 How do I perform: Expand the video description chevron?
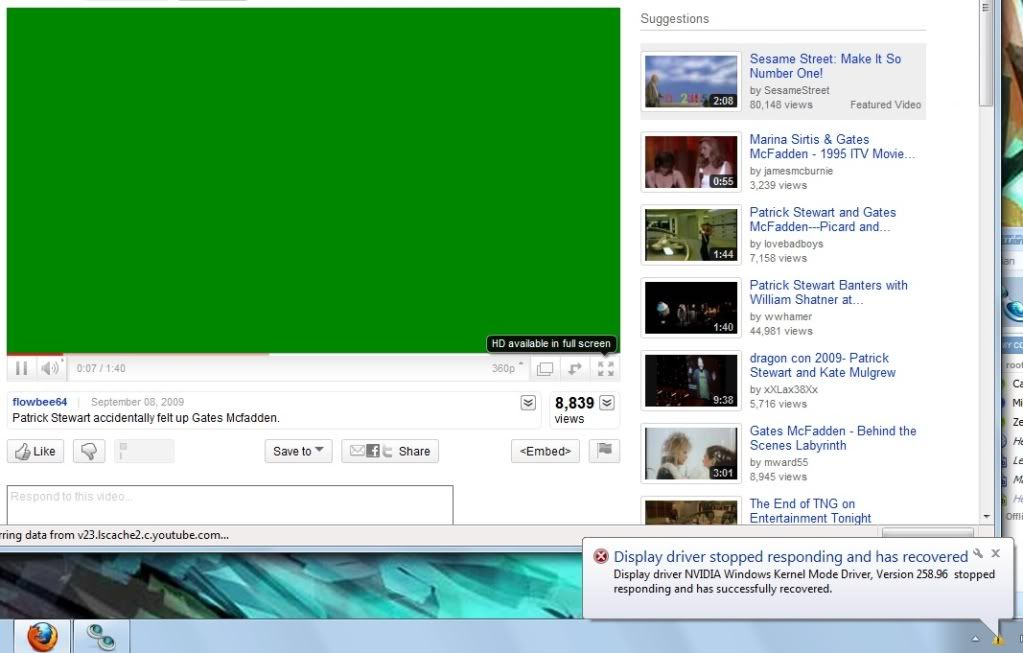pyautogui.click(x=528, y=403)
